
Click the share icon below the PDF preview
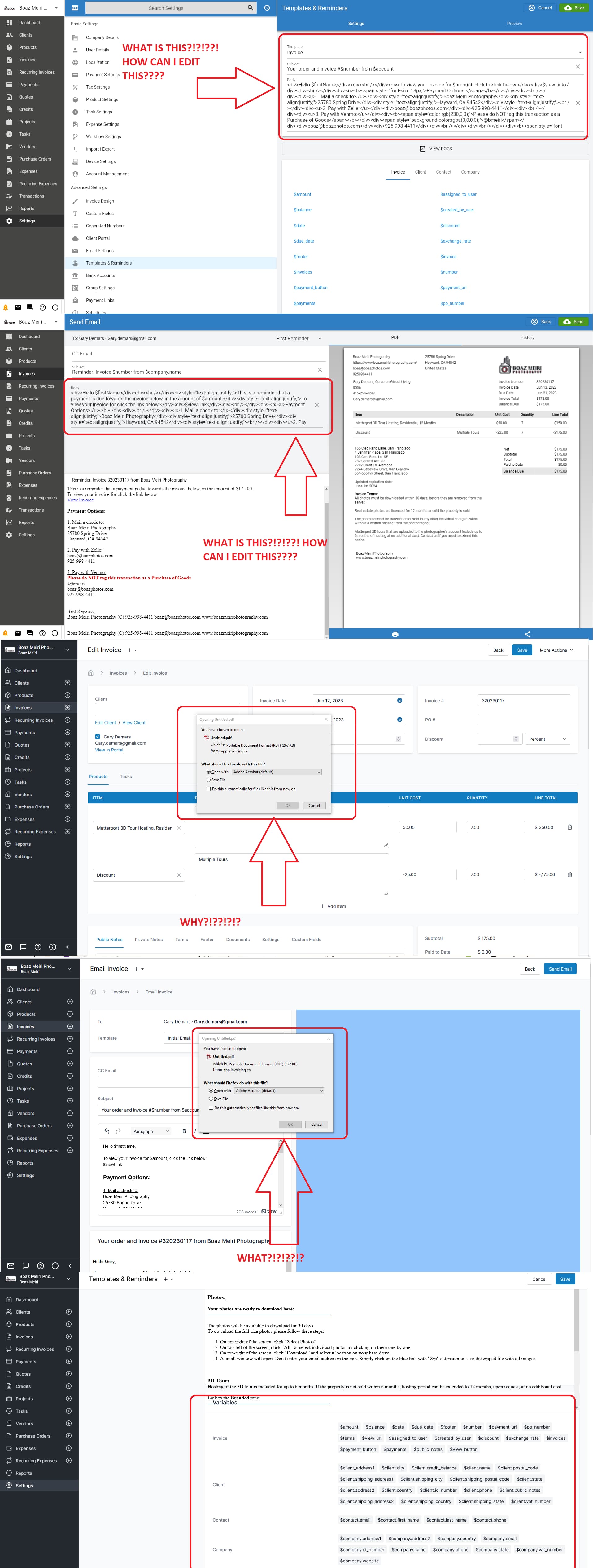[527, 634]
